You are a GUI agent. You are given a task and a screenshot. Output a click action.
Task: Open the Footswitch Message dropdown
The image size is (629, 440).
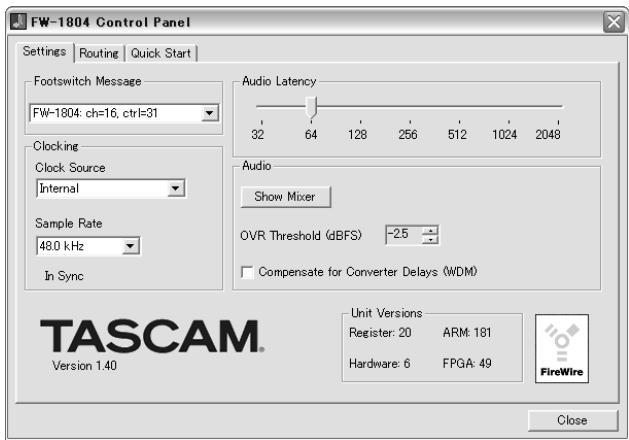coord(209,114)
